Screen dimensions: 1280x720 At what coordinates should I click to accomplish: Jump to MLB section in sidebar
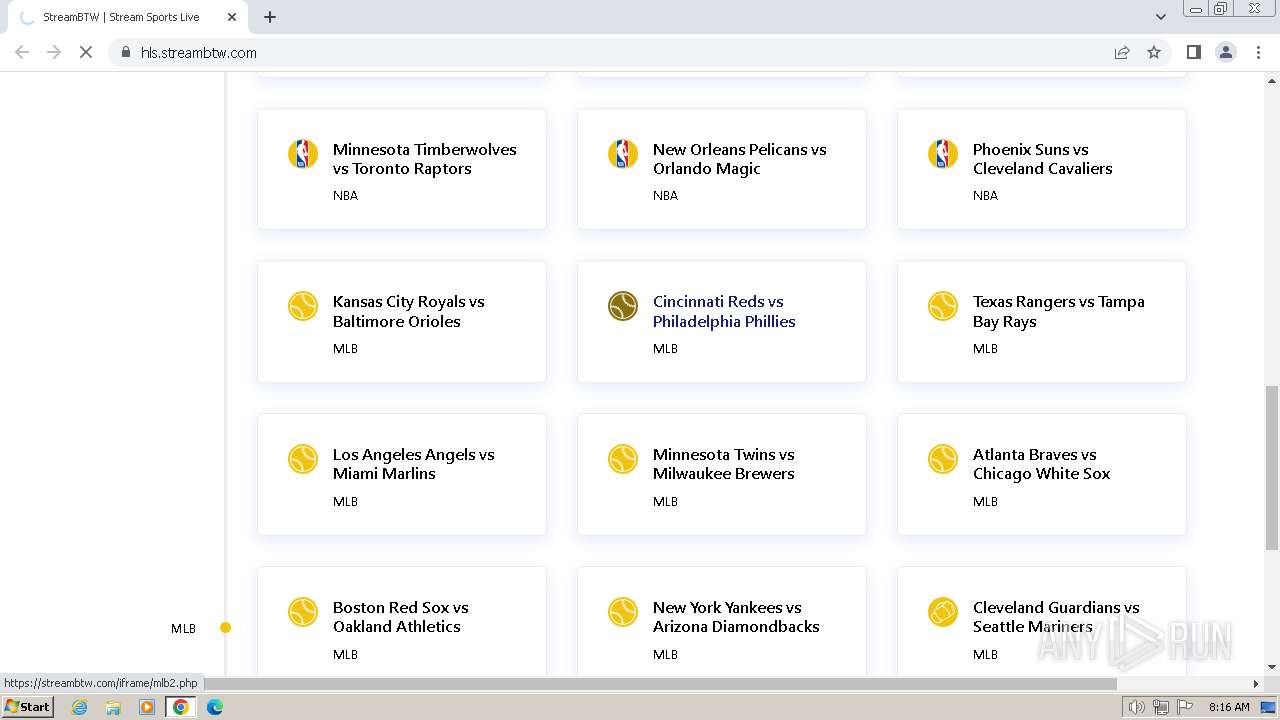[183, 628]
